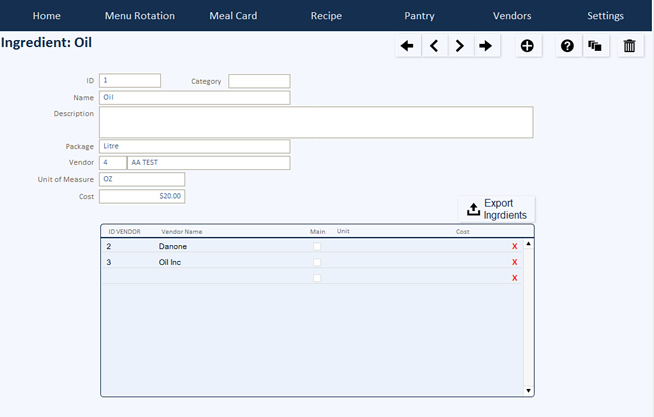
Task: Go to the Vendors page
Action: click(x=512, y=16)
